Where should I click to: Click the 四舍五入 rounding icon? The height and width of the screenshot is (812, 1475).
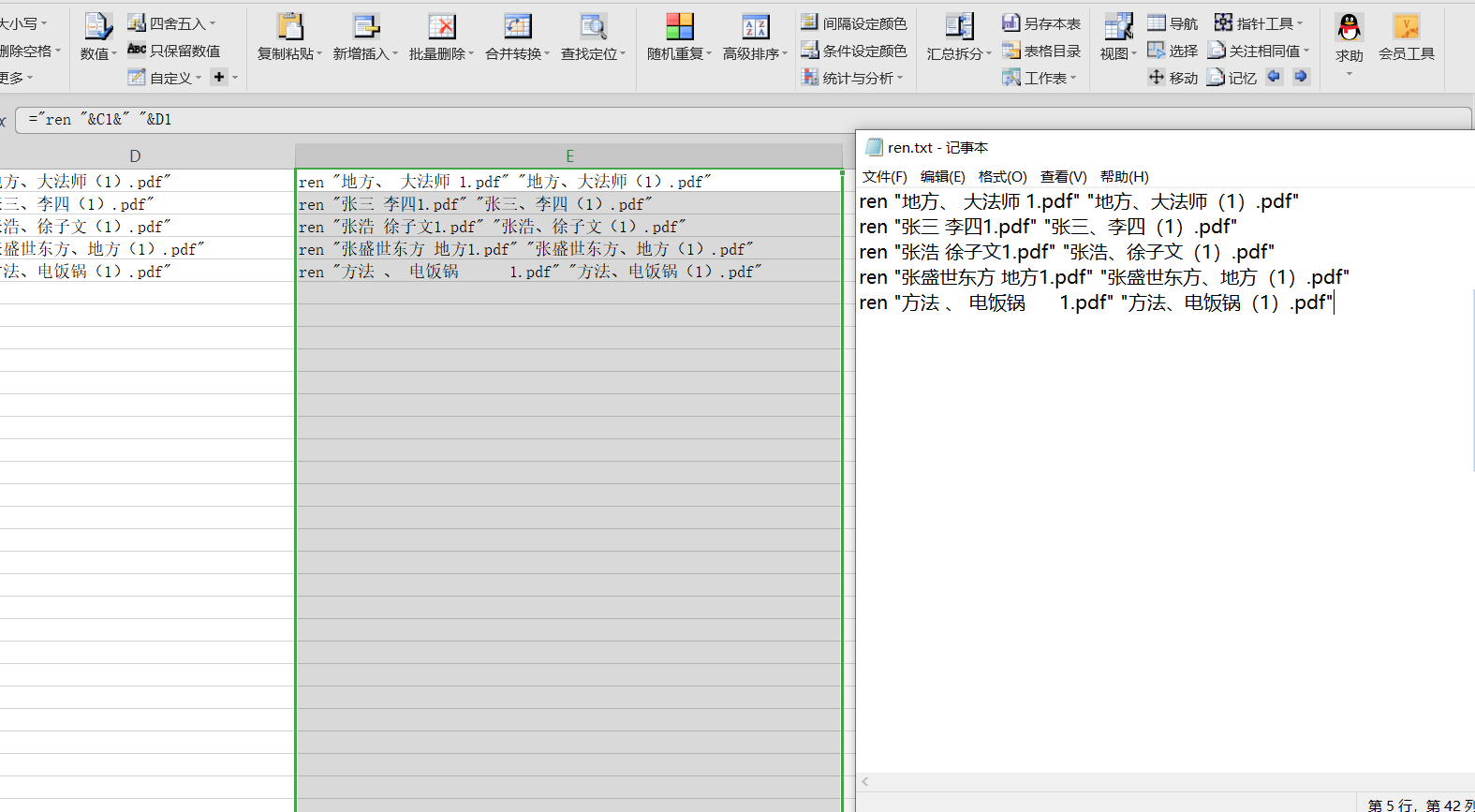pos(137,22)
